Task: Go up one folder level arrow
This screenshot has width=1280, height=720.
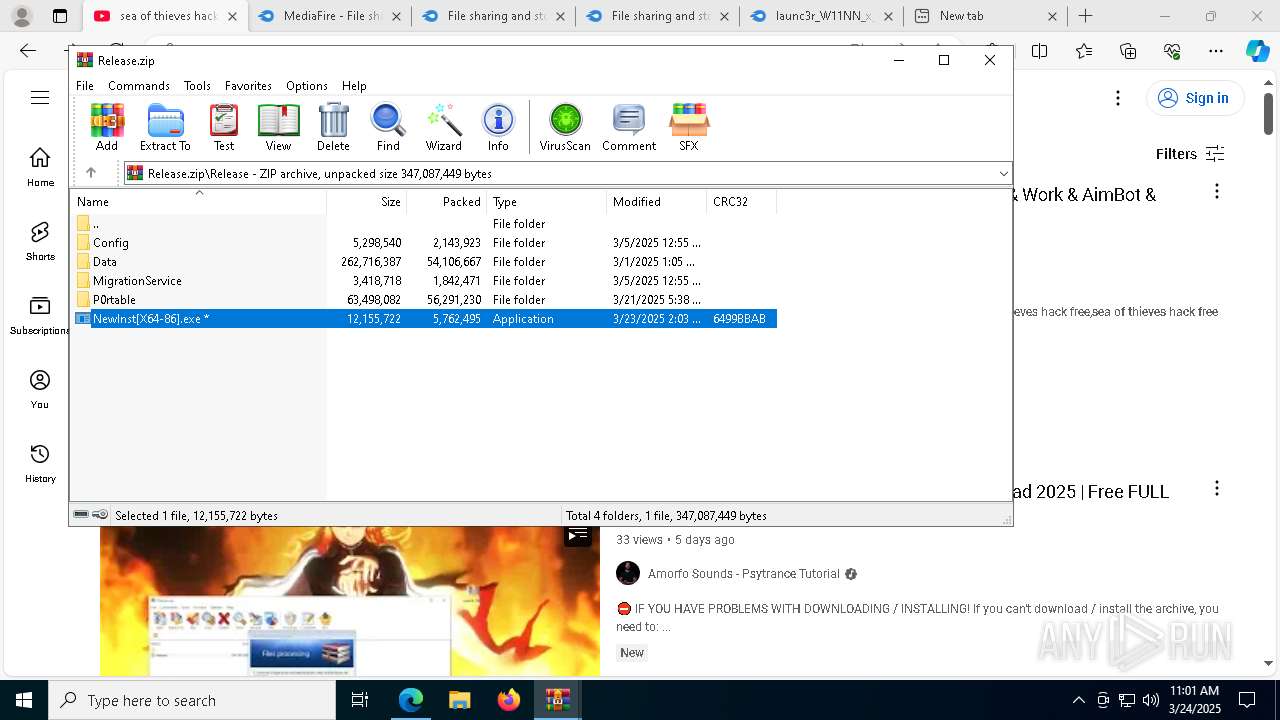Action: [x=91, y=173]
